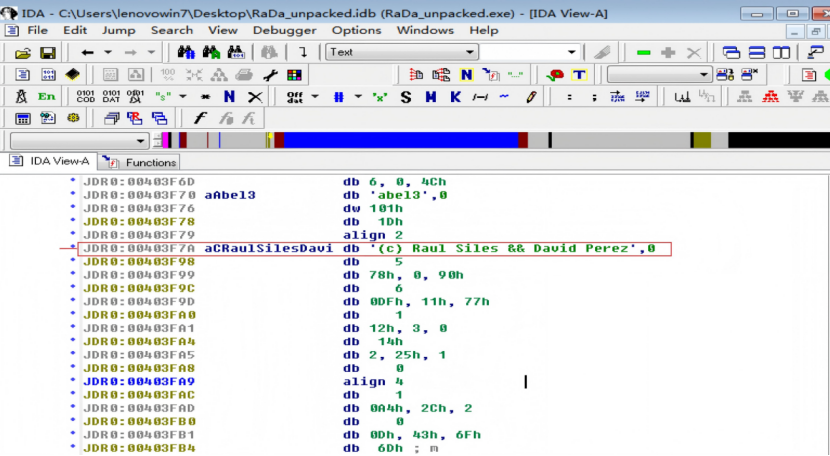Expand the back-arrow history dropdown
This screenshot has height=456, width=830.
tap(108, 52)
